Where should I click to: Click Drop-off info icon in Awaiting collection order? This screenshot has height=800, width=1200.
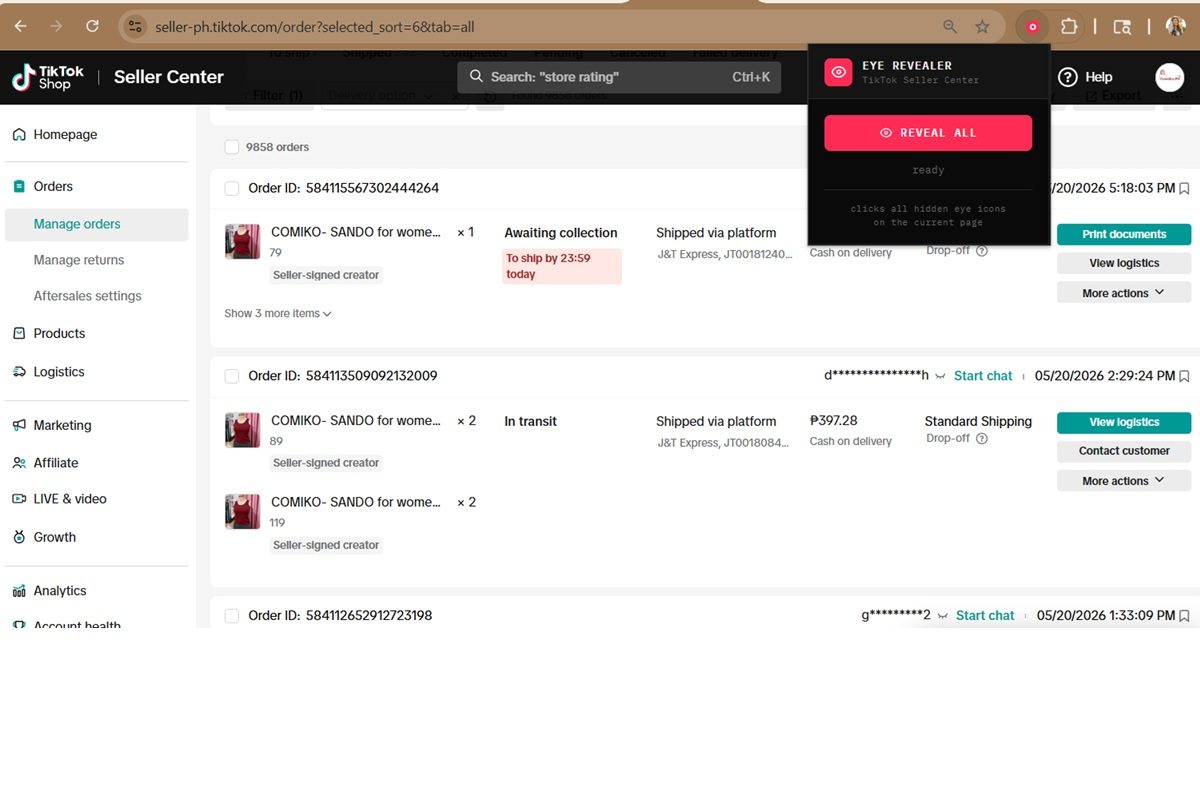[982, 251]
